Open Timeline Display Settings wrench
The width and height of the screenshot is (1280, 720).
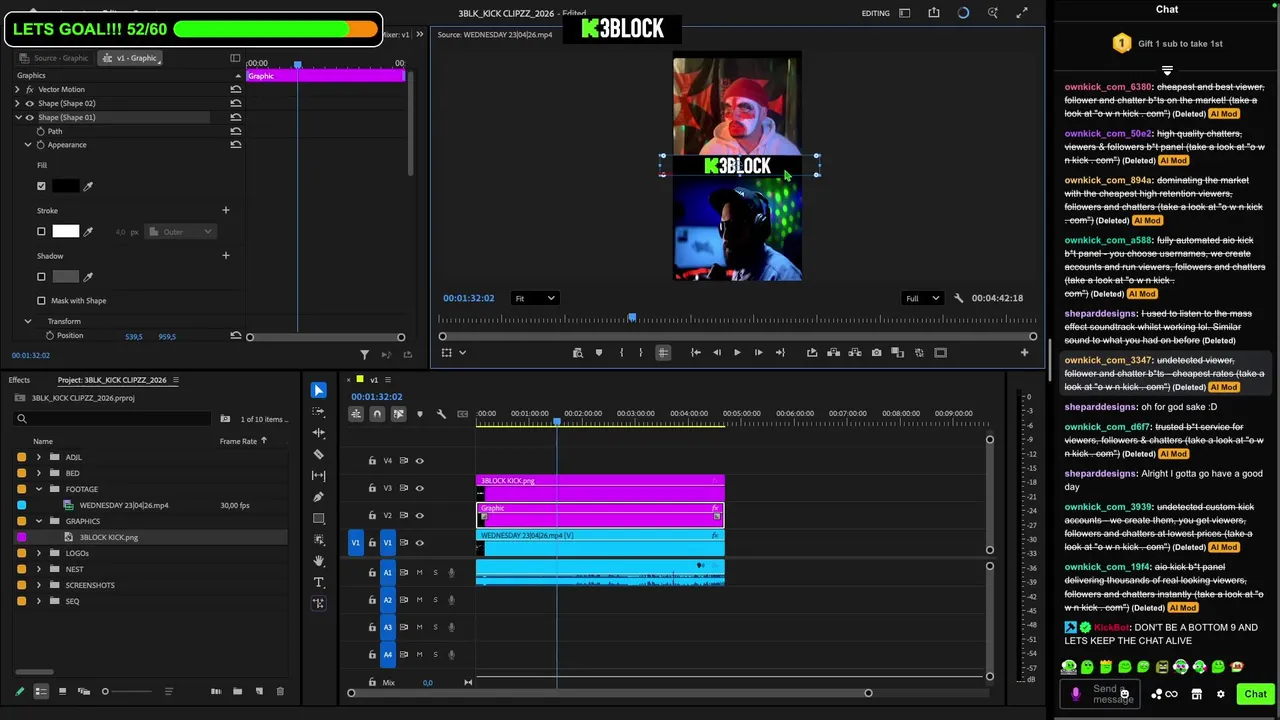(441, 414)
